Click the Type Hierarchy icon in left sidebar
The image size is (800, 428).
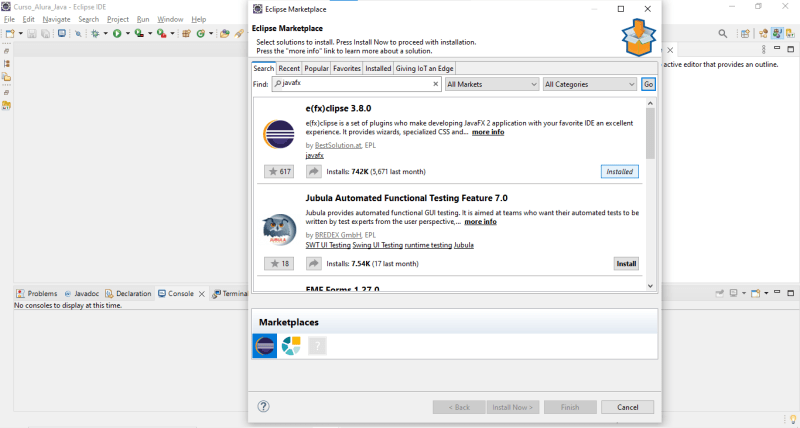[7, 64]
